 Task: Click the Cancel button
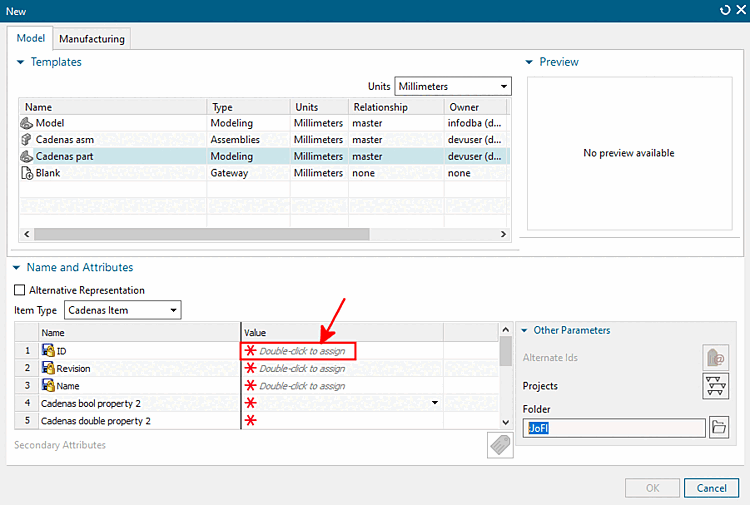[x=711, y=488]
